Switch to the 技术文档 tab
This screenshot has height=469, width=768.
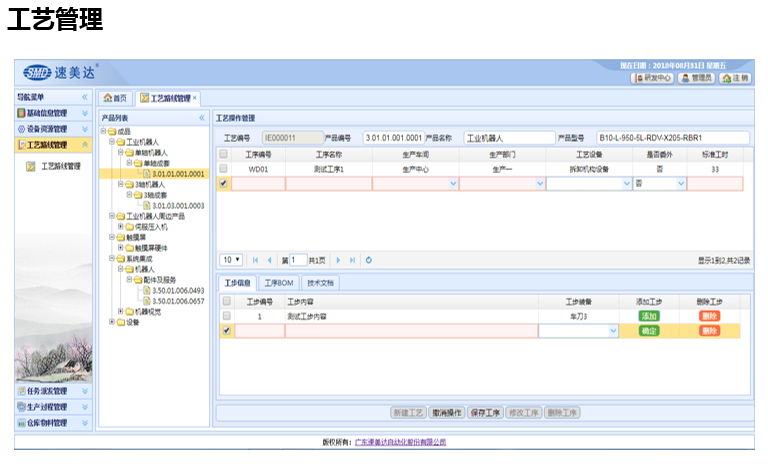pyautogui.click(x=322, y=284)
